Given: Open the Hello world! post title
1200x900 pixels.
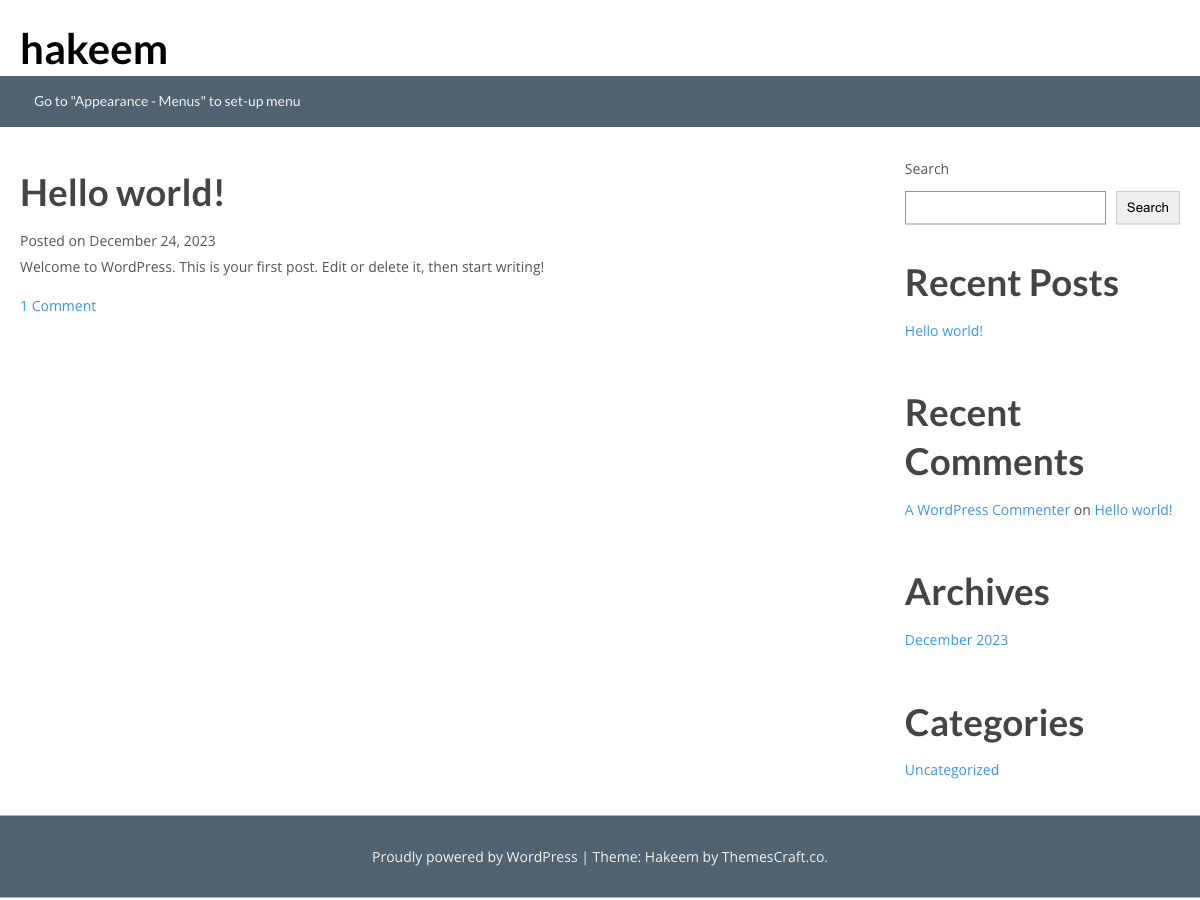Looking at the screenshot, I should pyautogui.click(x=122, y=192).
